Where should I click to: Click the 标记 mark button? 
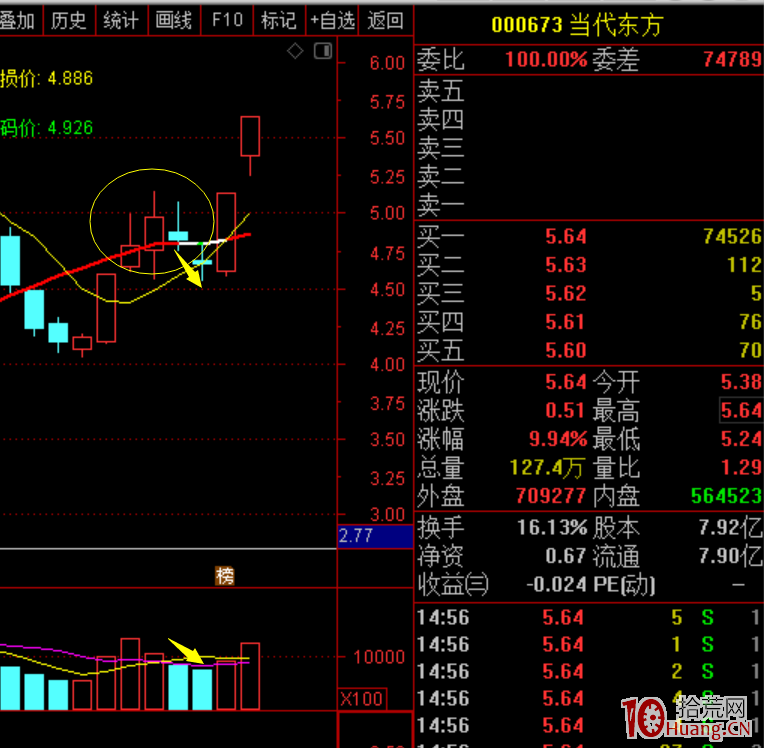tap(279, 20)
